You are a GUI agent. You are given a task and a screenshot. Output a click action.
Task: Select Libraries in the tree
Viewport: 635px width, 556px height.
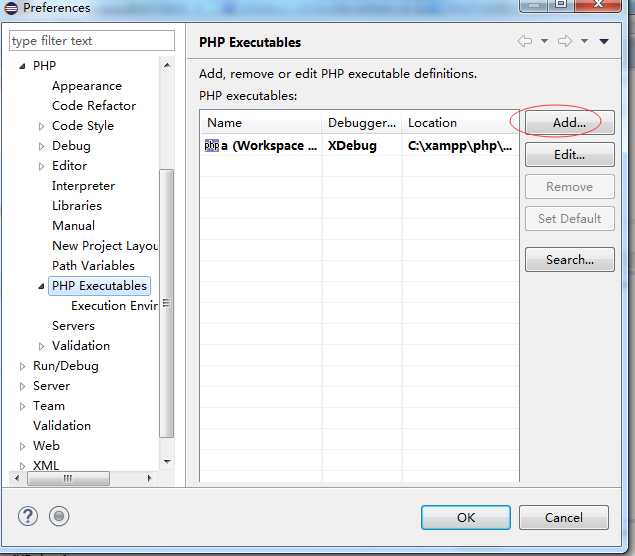pos(77,206)
